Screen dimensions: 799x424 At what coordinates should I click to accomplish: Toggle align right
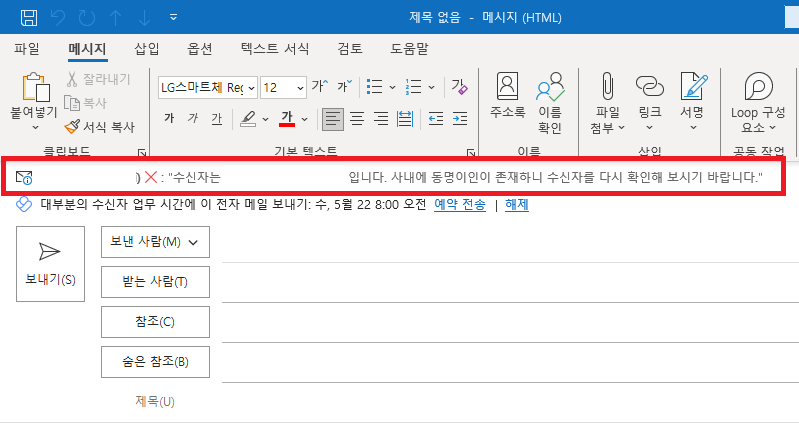click(x=381, y=119)
